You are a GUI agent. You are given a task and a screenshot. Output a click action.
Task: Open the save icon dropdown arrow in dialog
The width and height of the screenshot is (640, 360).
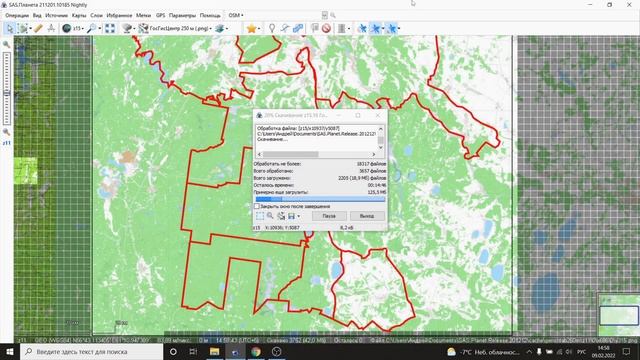coord(299,216)
